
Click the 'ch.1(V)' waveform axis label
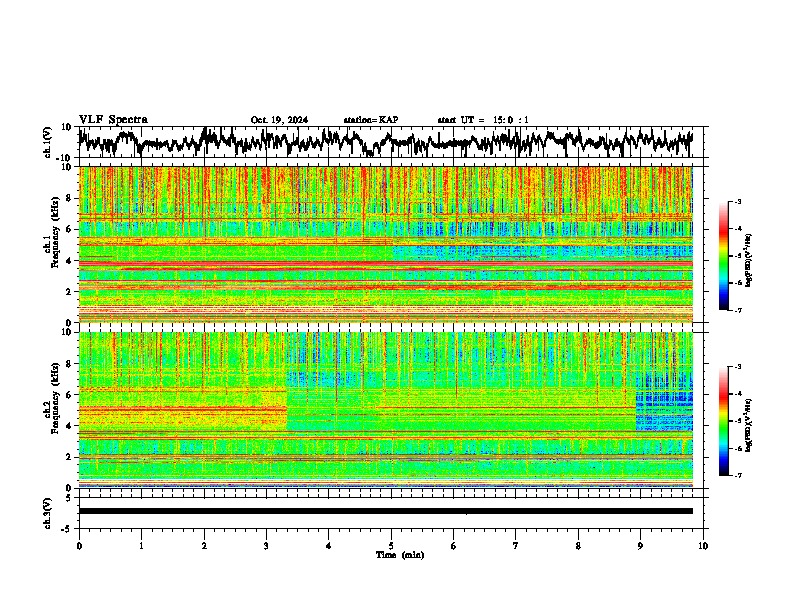coord(48,142)
